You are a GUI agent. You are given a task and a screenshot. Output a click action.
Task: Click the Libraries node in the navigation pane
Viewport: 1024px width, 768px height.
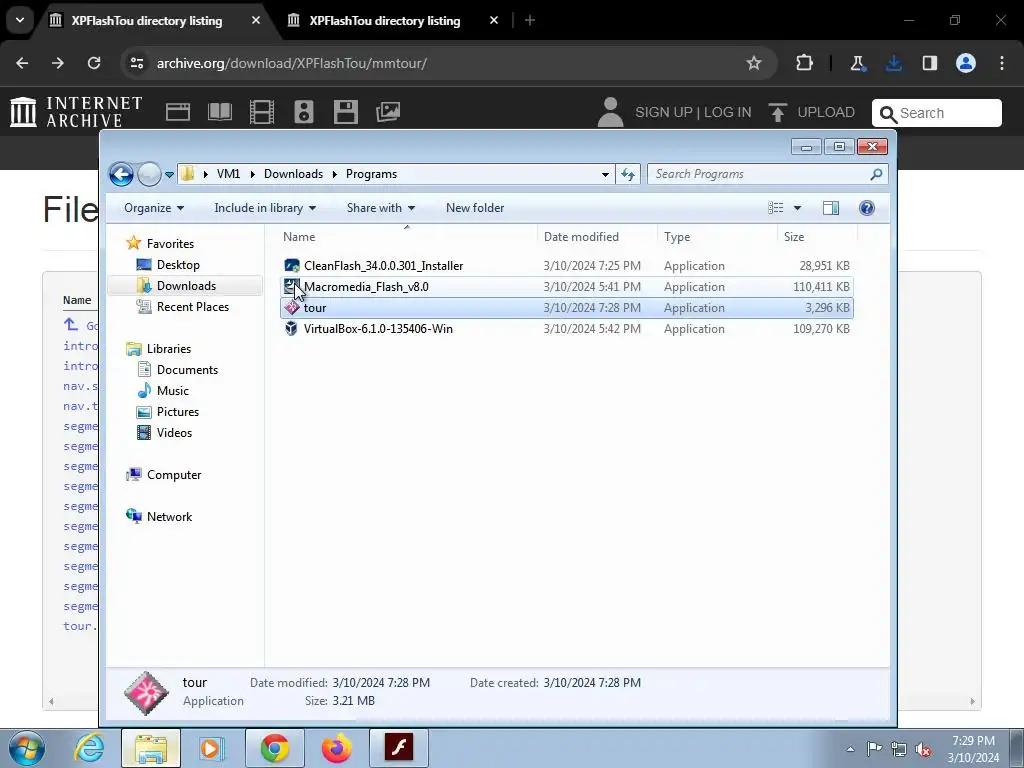coord(159,349)
